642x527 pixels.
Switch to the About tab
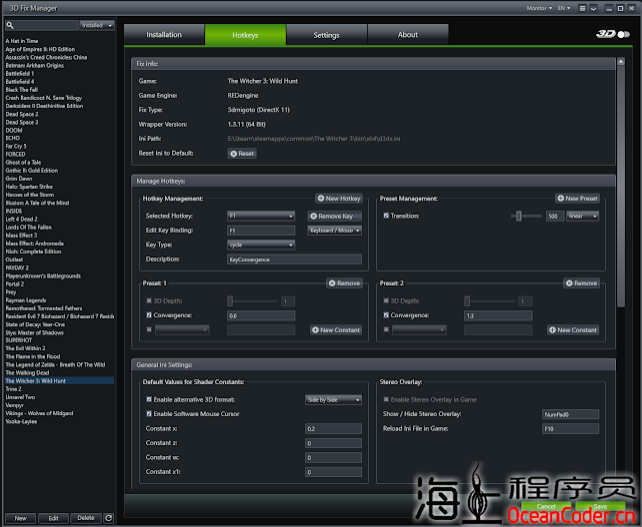click(408, 35)
